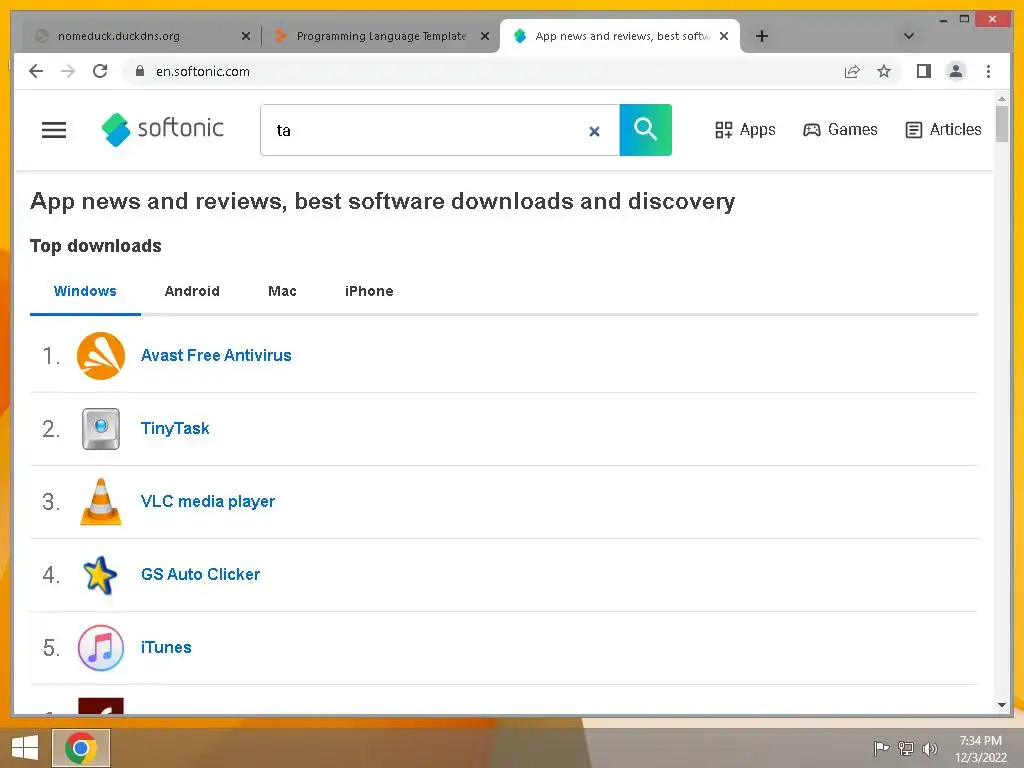Click the GS Auto Clicker star icon
This screenshot has width=1024, height=768.
coord(100,575)
